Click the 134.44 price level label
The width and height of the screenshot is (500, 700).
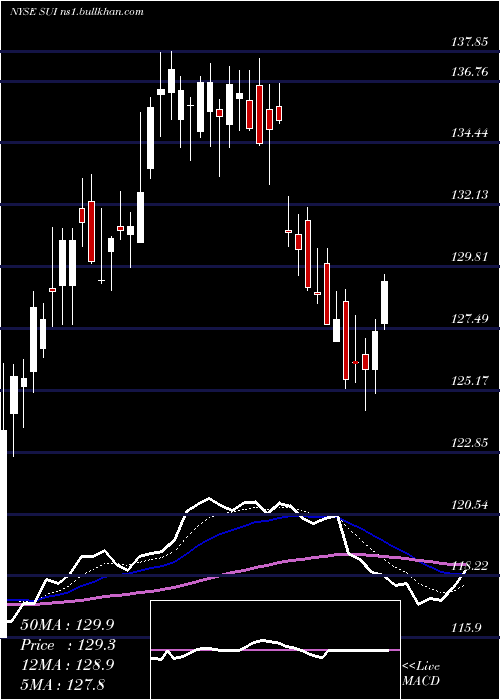pos(469,133)
